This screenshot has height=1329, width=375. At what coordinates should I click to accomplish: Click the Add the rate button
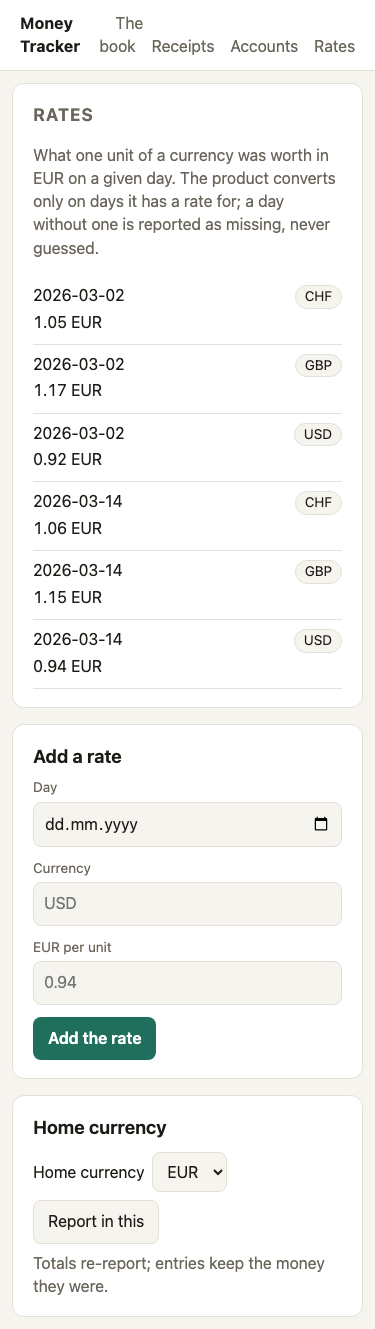coord(95,1038)
